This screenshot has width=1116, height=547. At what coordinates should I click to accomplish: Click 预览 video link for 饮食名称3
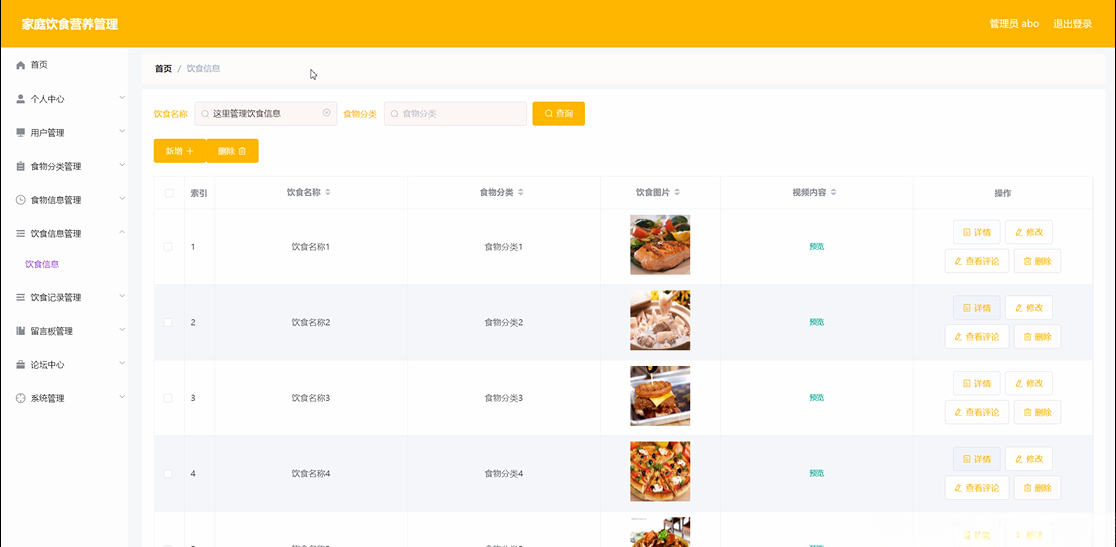[x=816, y=398]
